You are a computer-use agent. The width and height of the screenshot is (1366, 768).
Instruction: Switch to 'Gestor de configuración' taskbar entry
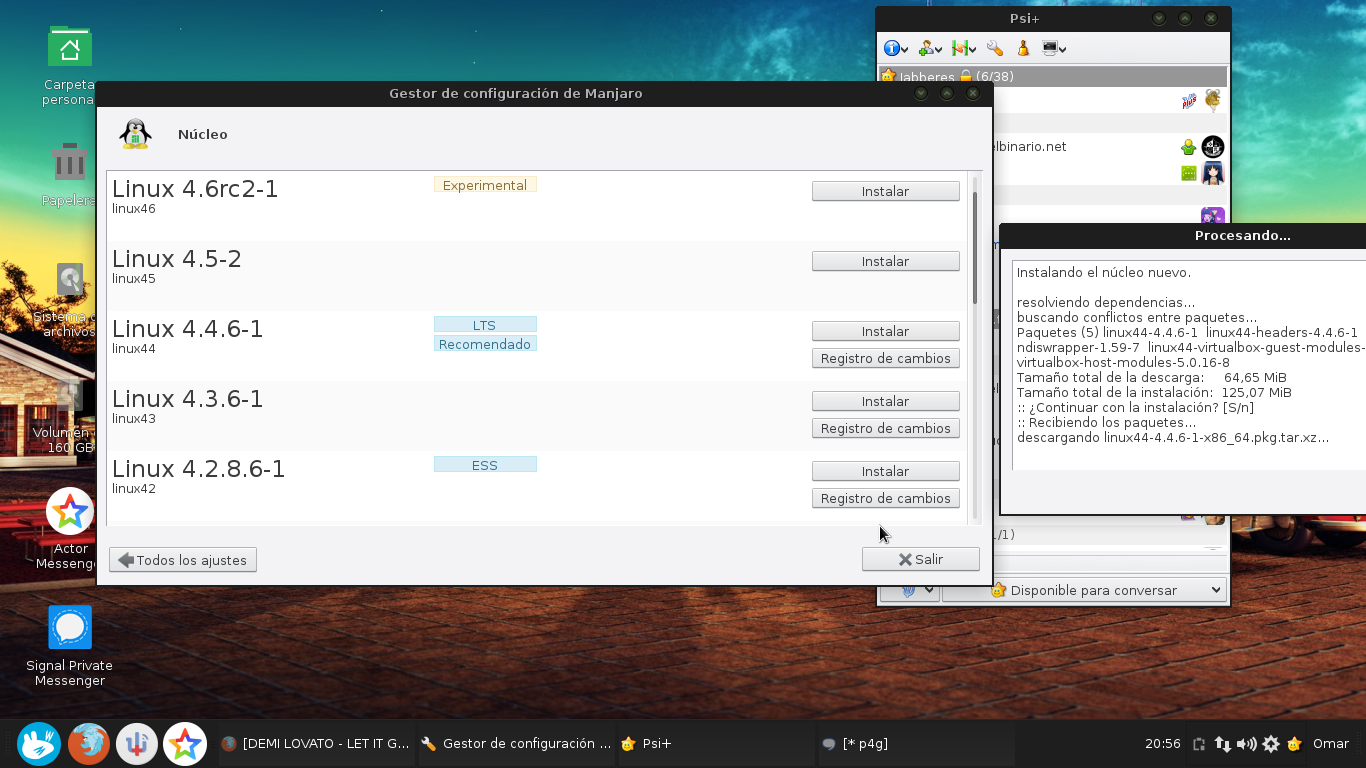[x=515, y=744]
